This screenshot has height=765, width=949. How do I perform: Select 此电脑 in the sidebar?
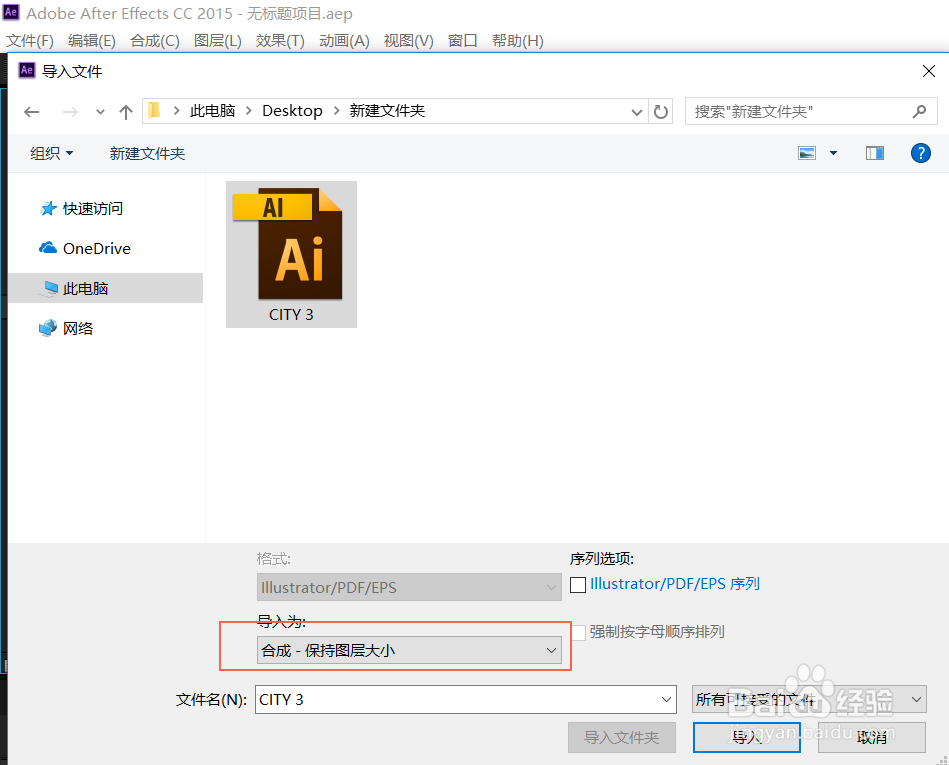(106, 288)
